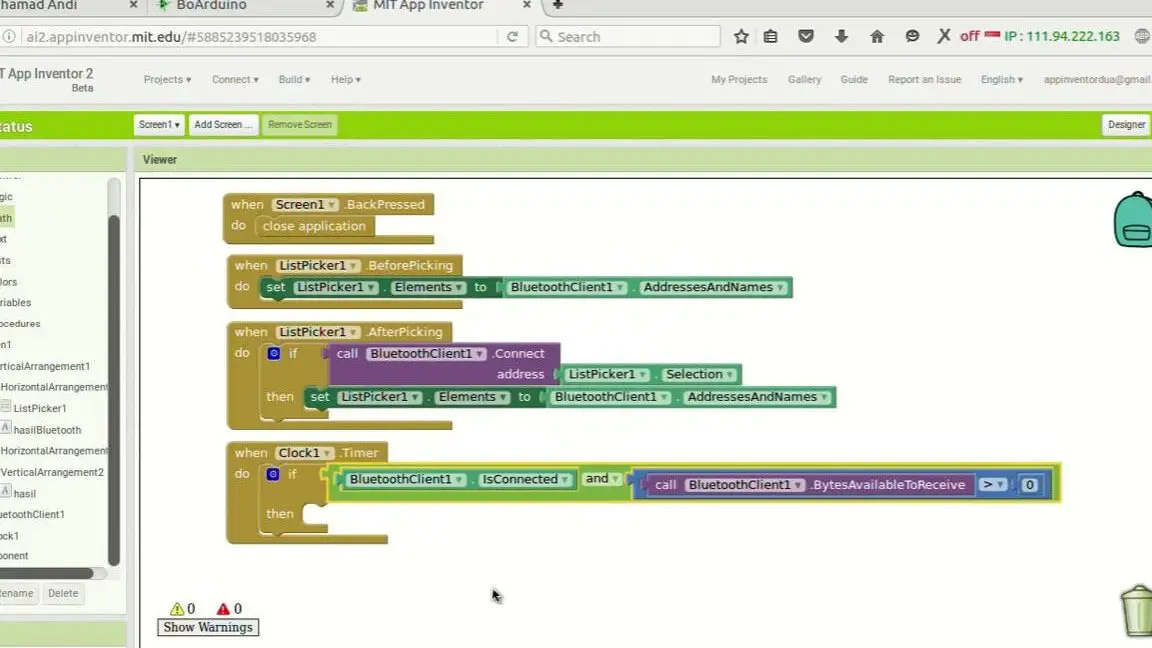Screen dimensions: 1152x648
Task: Click the Add Screen button
Action: pos(223,125)
